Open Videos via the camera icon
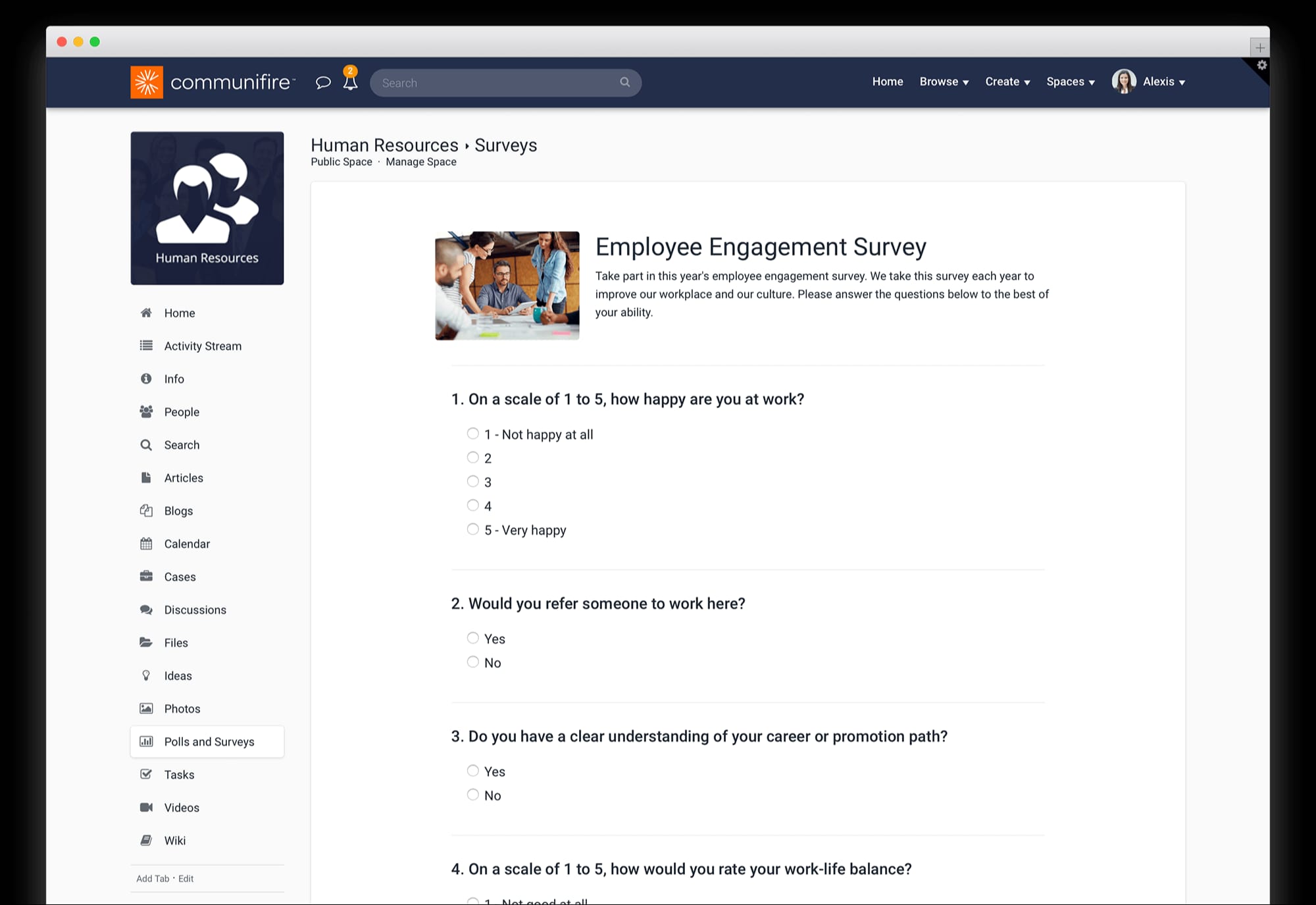The image size is (1316, 905). click(146, 808)
